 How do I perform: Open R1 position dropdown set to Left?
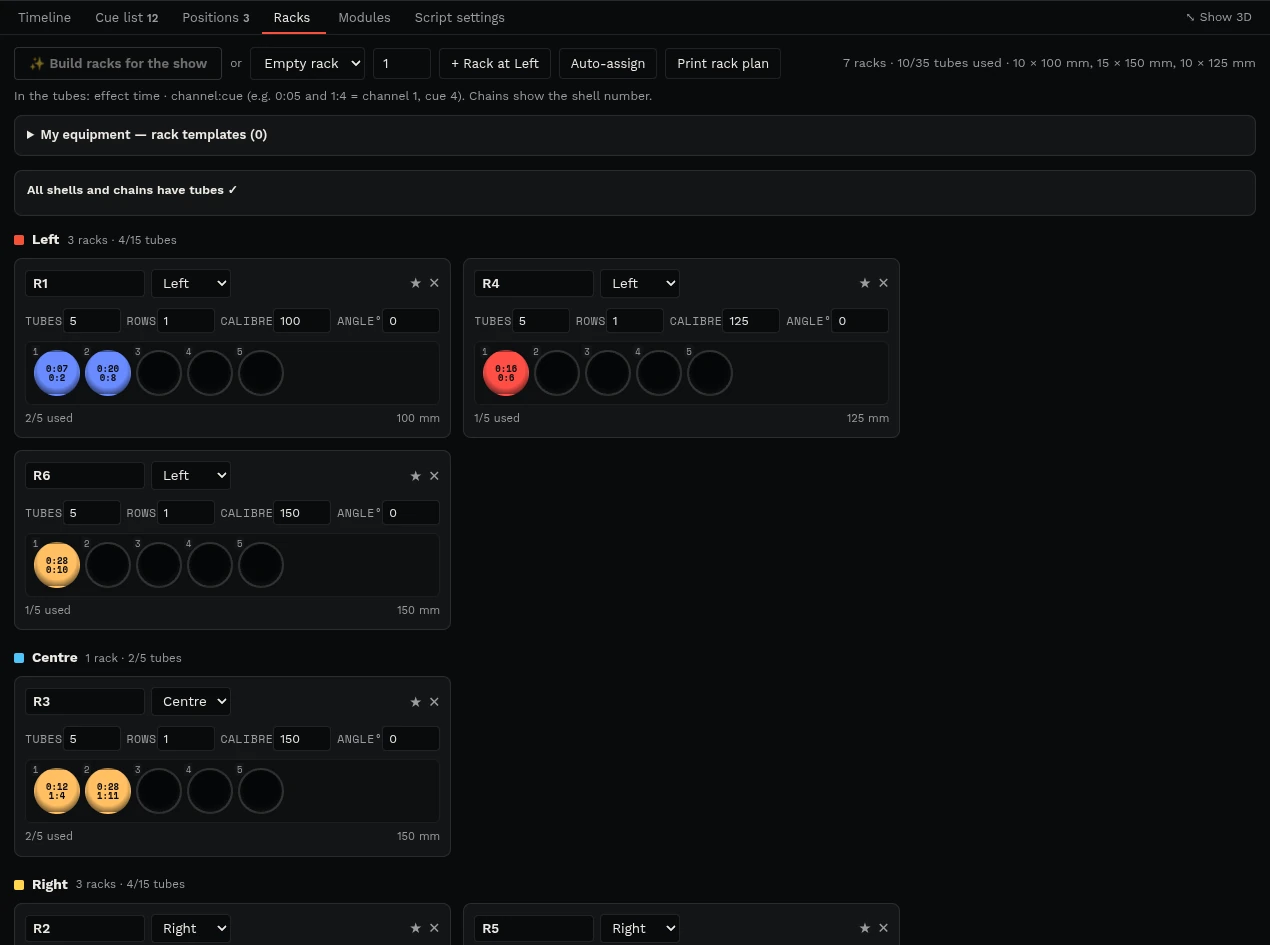point(190,283)
